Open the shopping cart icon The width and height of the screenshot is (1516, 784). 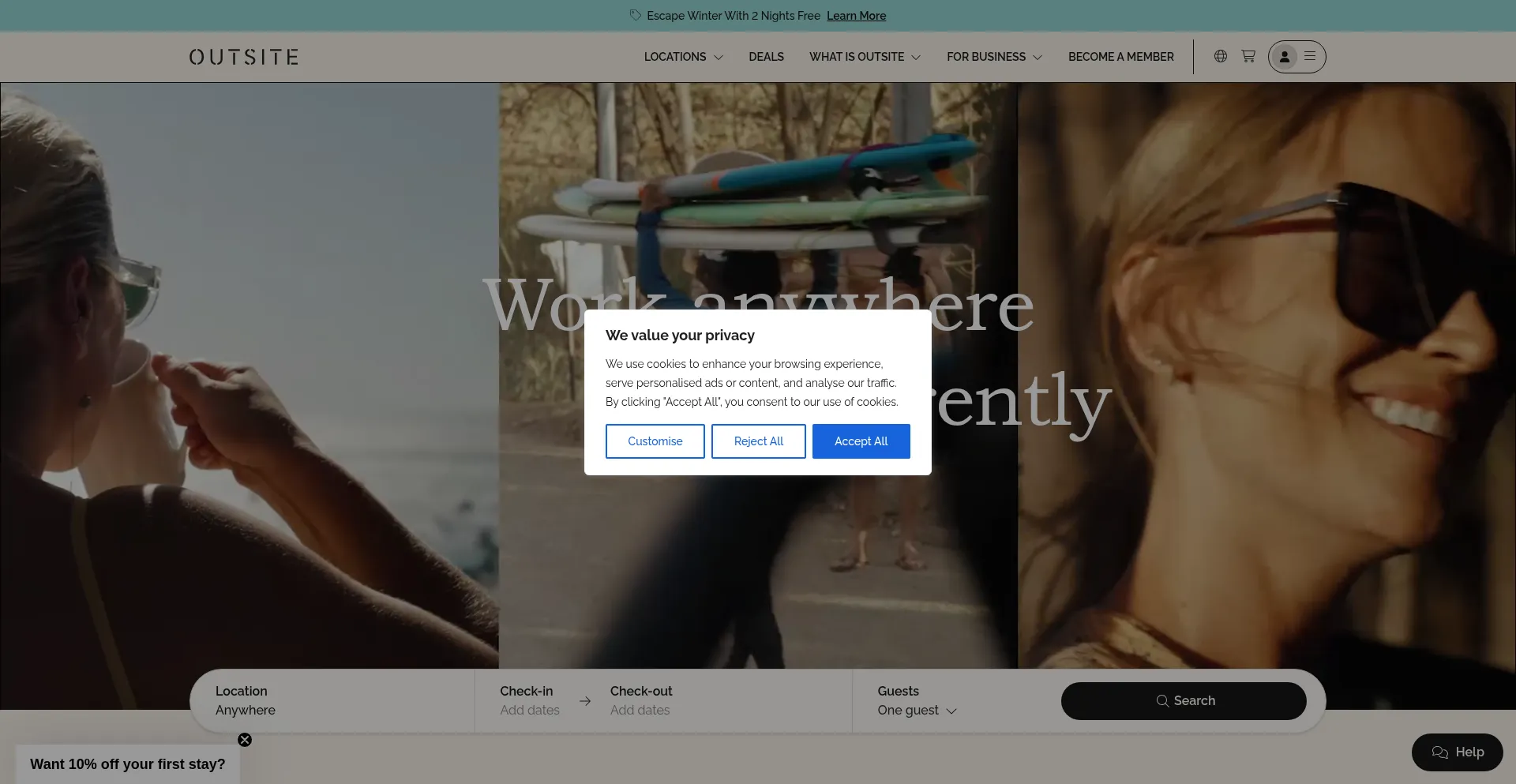1248,56
